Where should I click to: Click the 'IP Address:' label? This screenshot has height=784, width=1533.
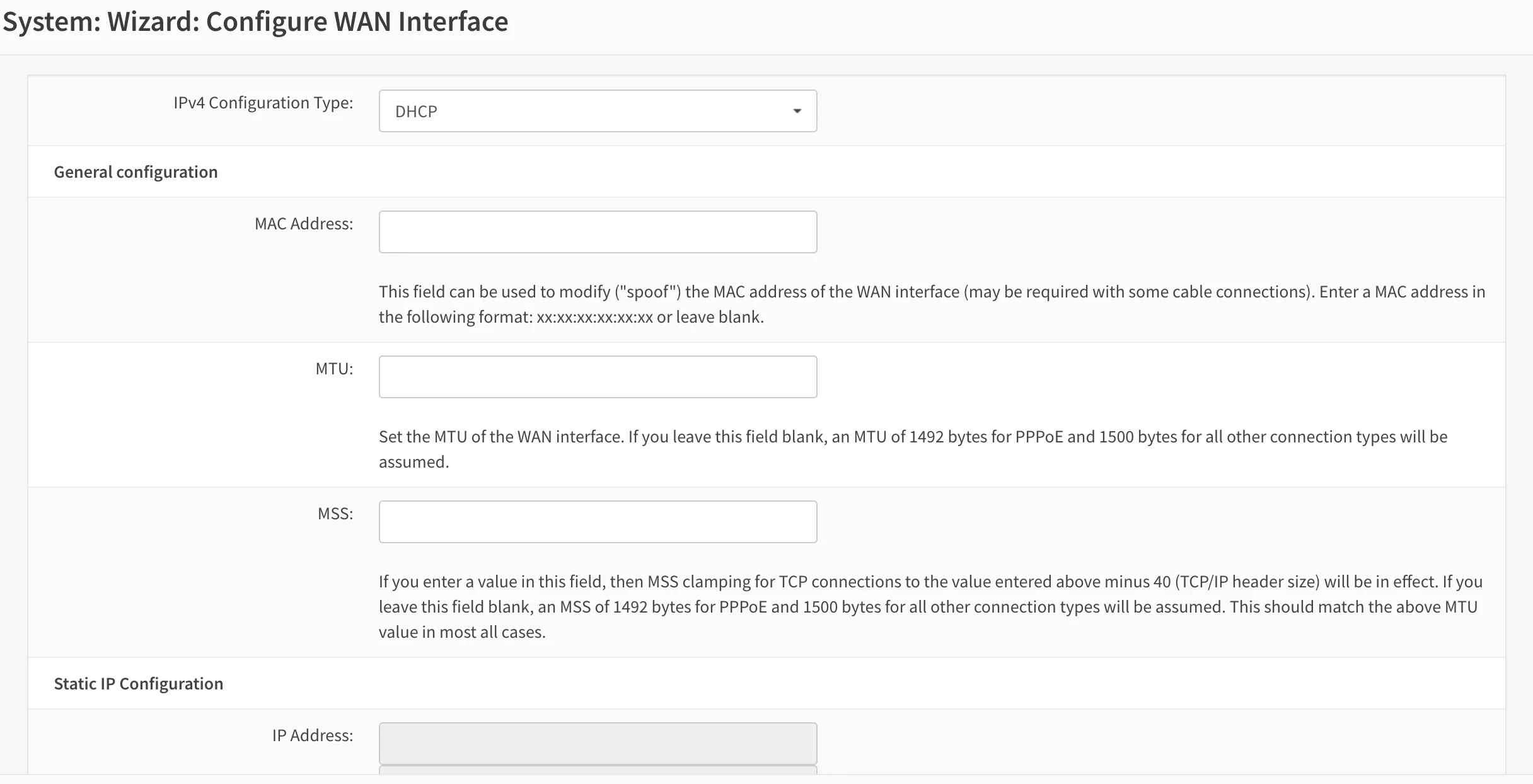[x=313, y=735]
